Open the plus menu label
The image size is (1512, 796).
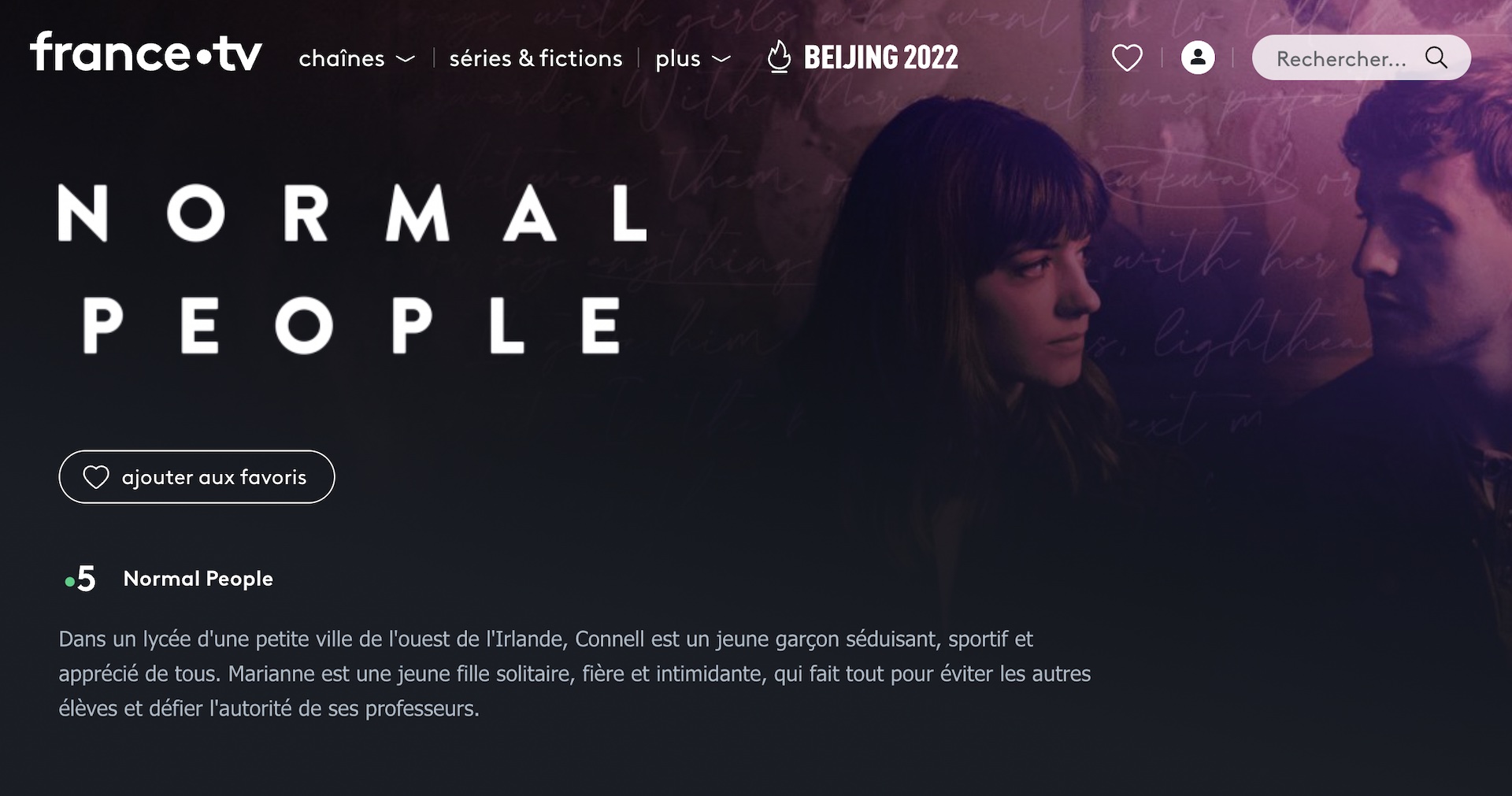pos(678,59)
